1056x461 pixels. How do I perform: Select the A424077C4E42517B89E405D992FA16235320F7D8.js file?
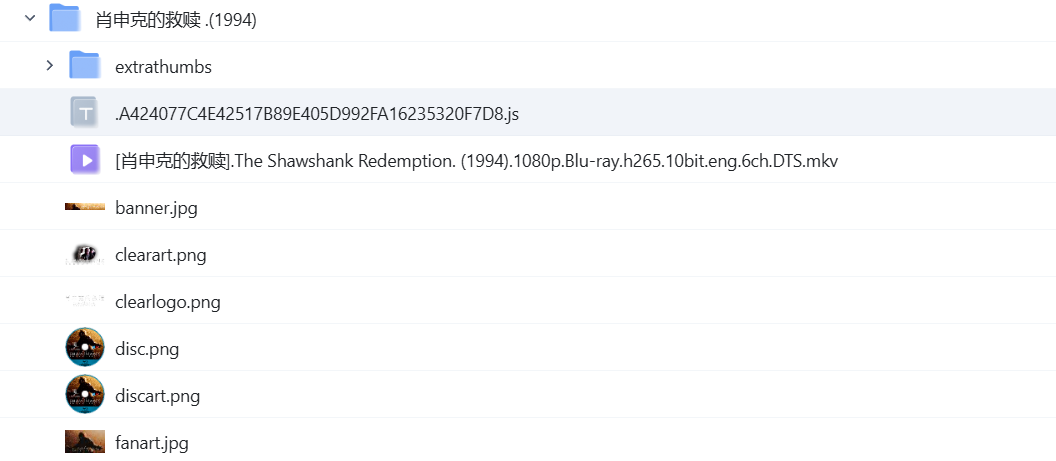tap(317, 114)
